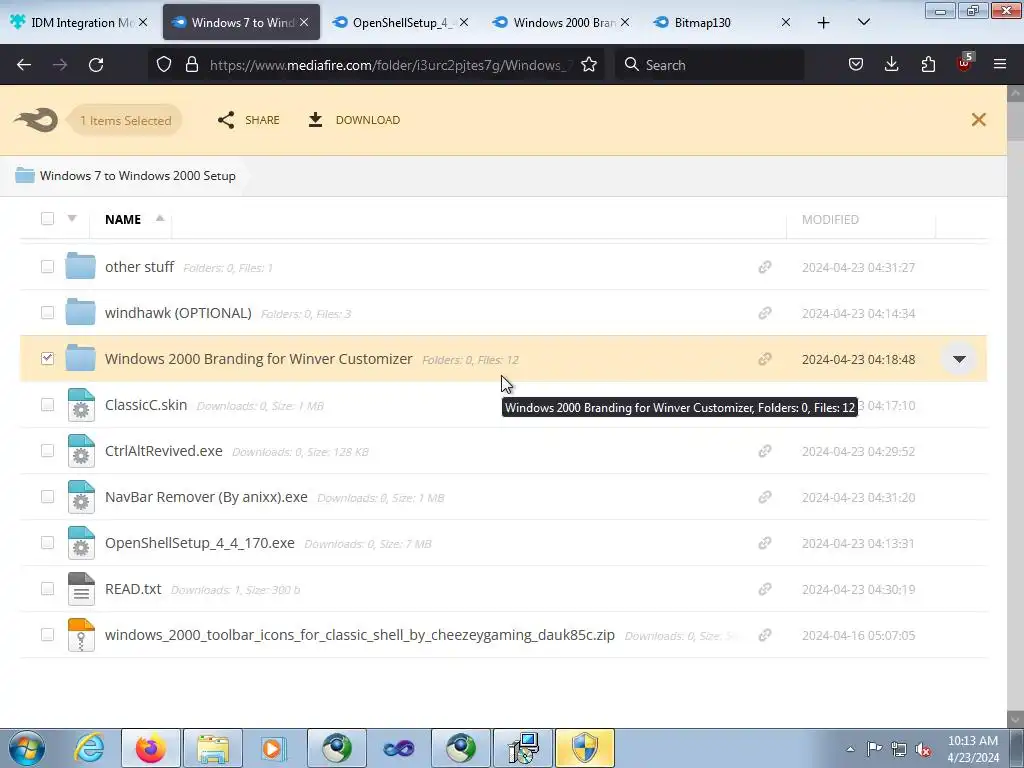Close the Bitmap130 tab
Viewport: 1024px width, 768px height.
click(x=786, y=22)
